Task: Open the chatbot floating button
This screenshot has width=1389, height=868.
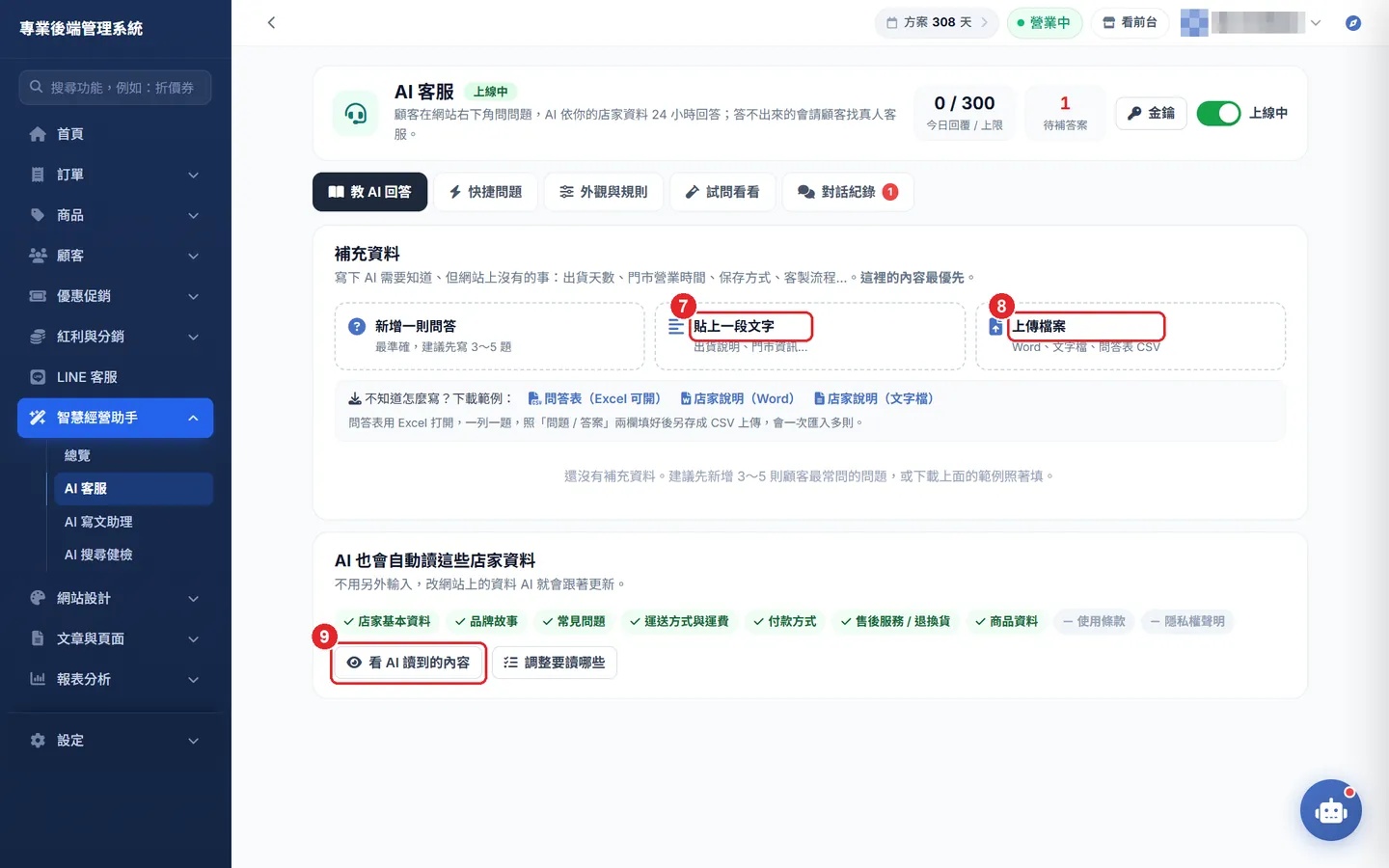Action: 1330,810
